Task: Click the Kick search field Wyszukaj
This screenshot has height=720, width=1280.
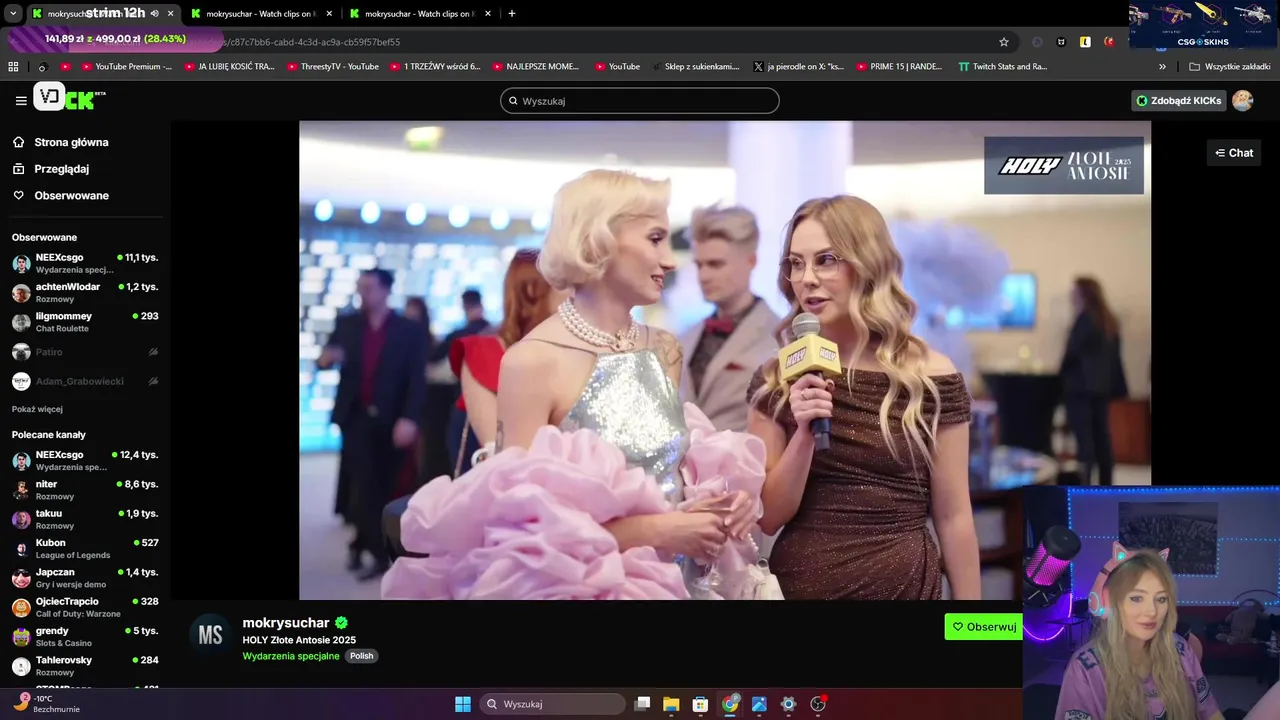Action: click(x=640, y=101)
